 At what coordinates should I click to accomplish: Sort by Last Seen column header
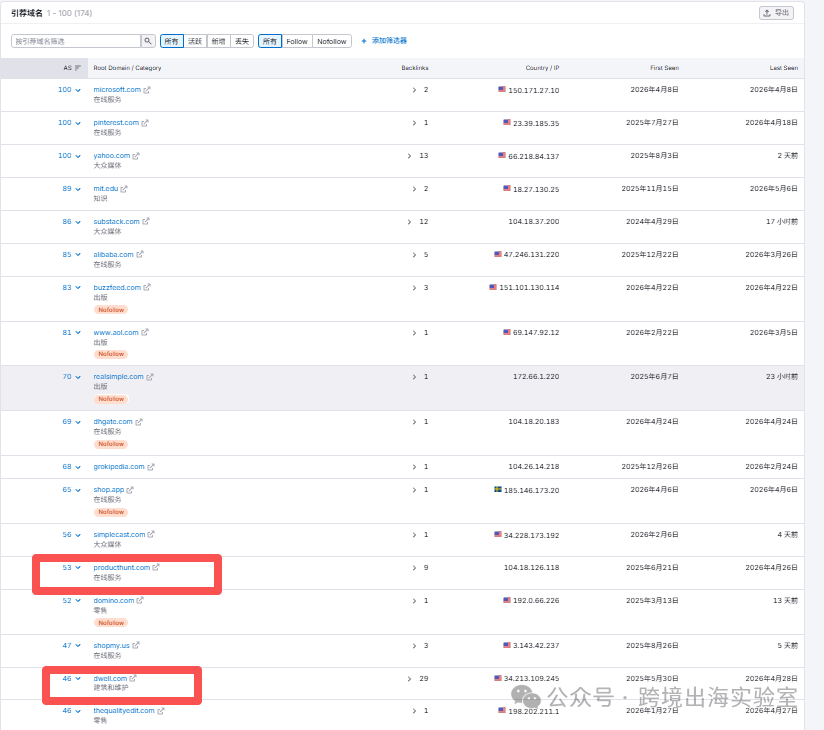784,68
